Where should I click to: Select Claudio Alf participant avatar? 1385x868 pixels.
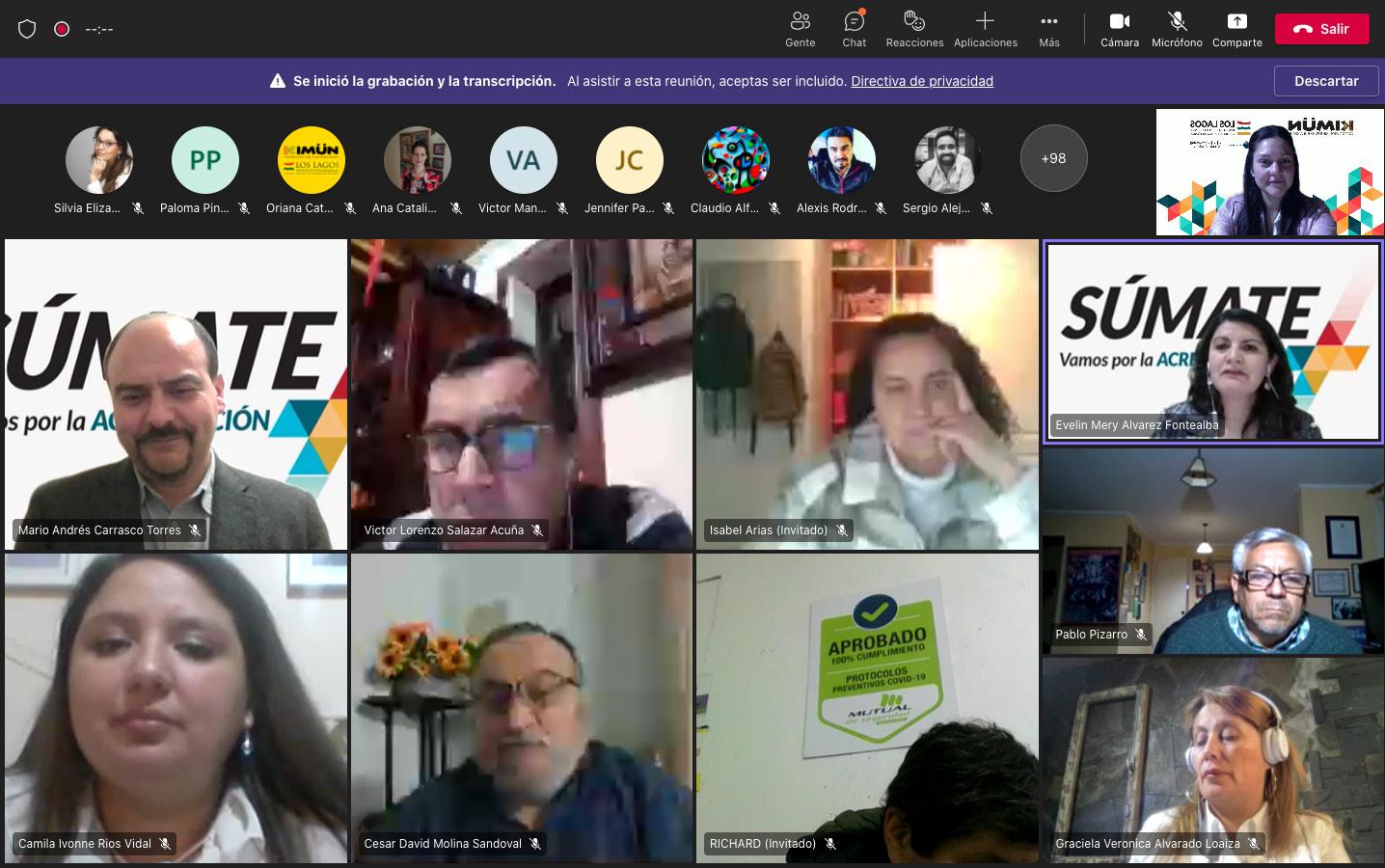[x=736, y=159]
